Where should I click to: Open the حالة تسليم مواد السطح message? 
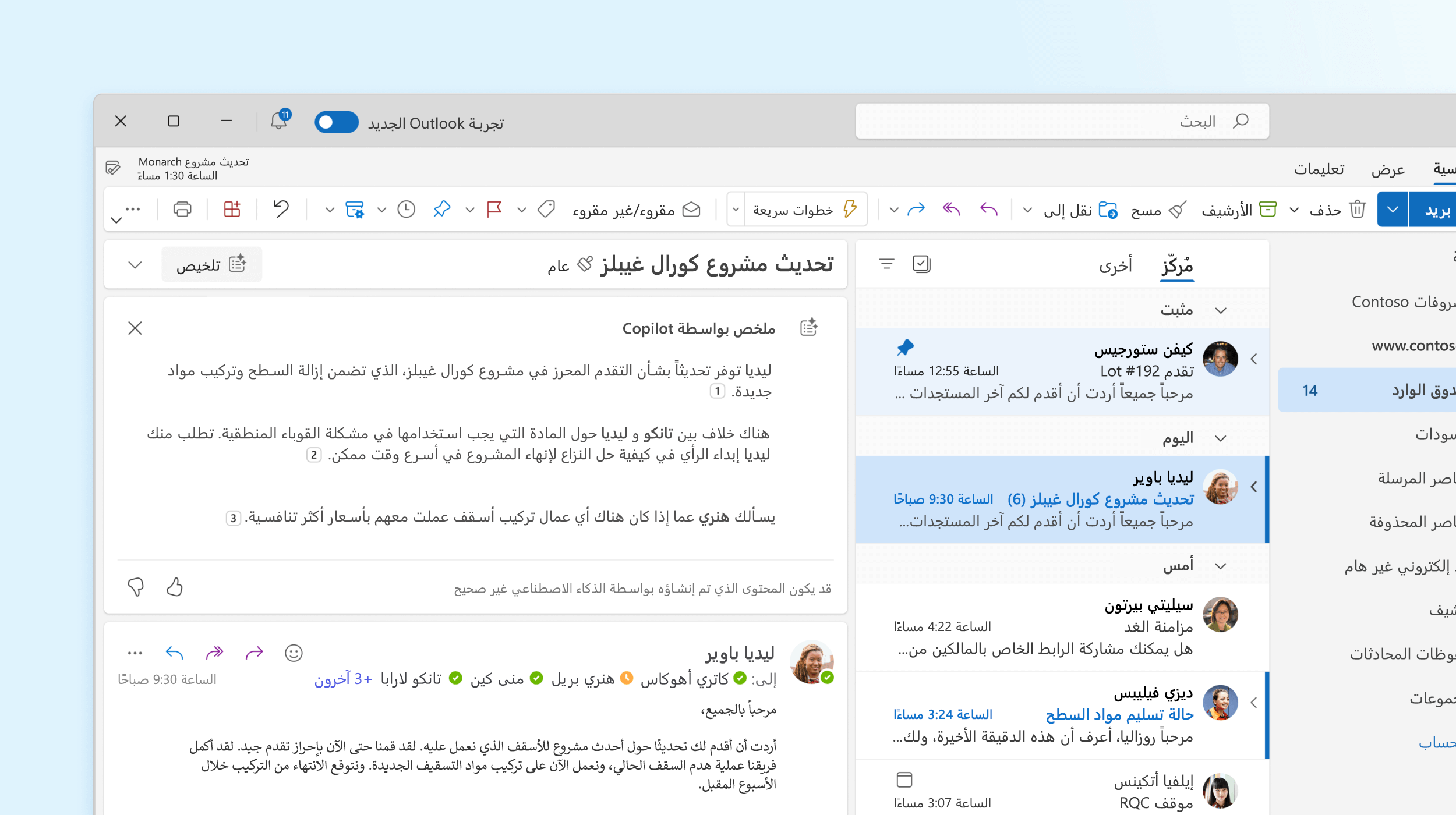(x=1062, y=715)
